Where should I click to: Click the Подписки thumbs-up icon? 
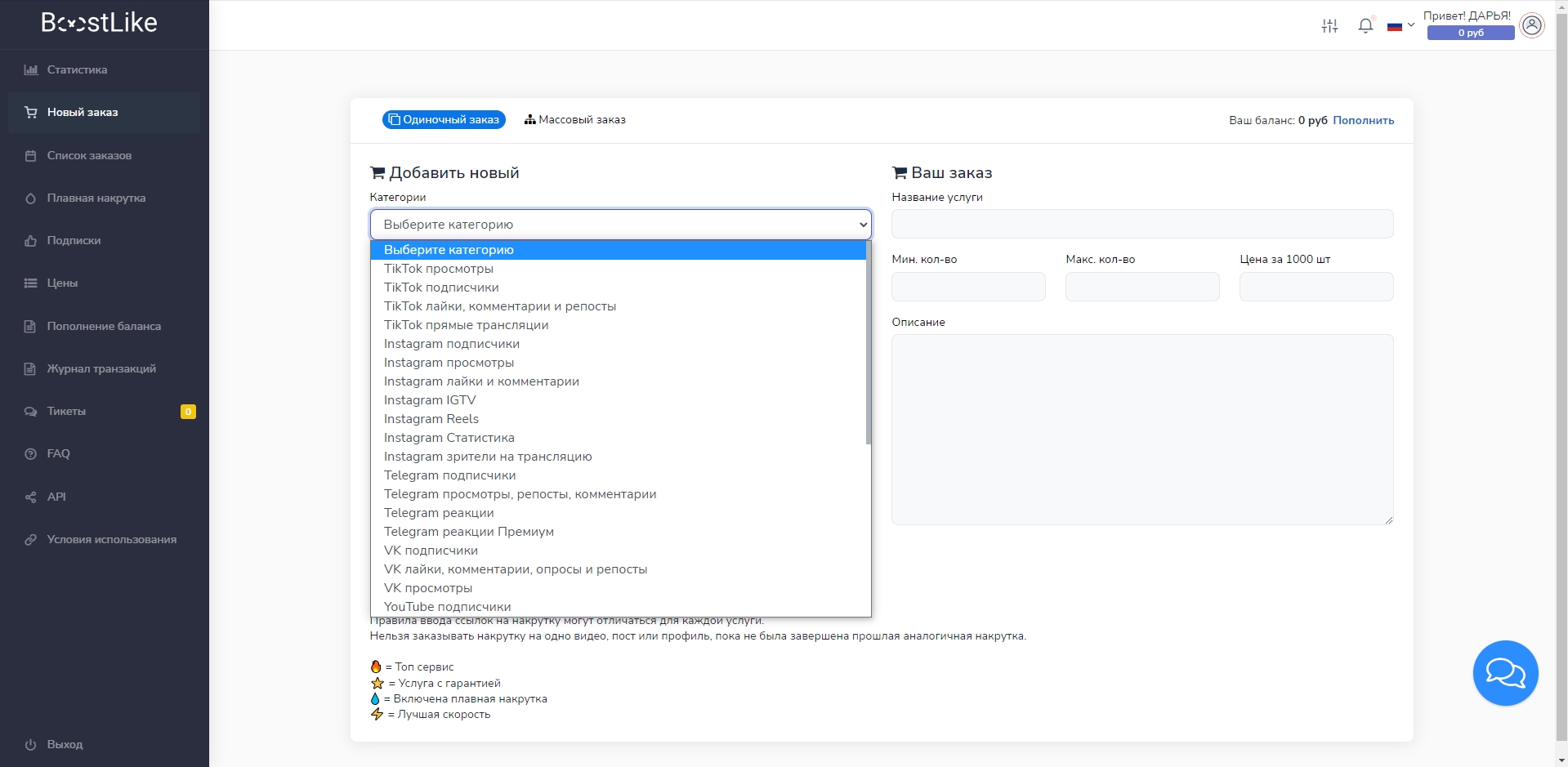click(x=31, y=240)
